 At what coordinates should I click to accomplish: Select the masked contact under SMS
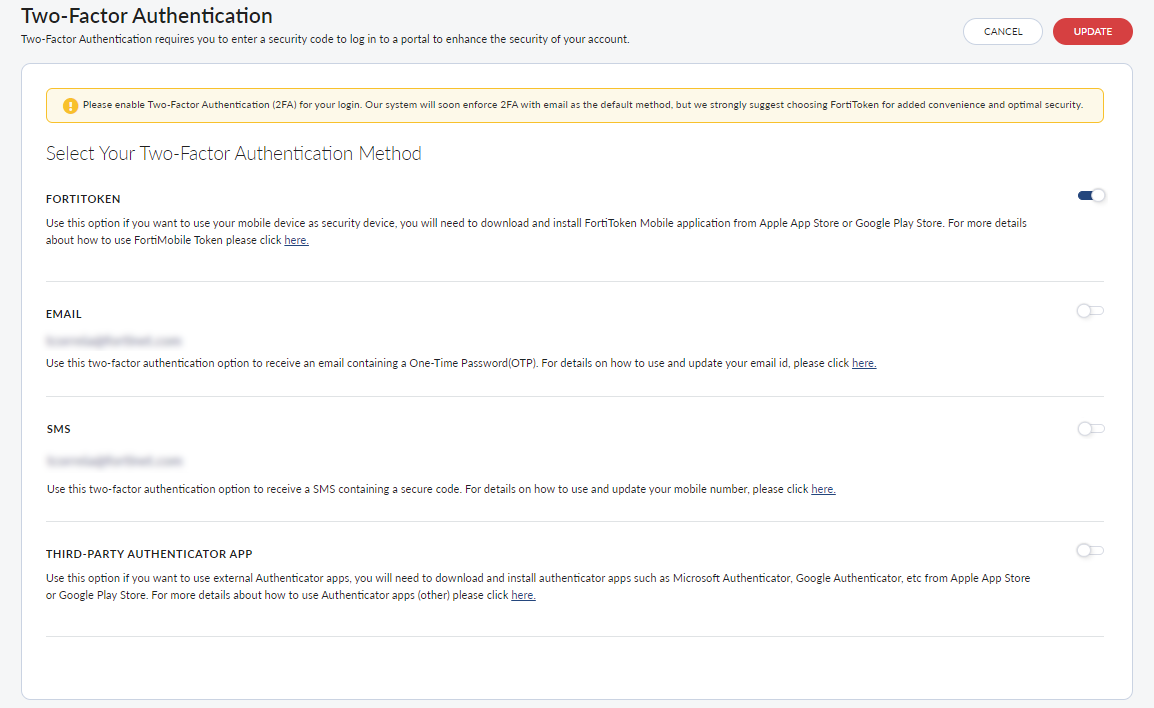pyautogui.click(x=113, y=460)
